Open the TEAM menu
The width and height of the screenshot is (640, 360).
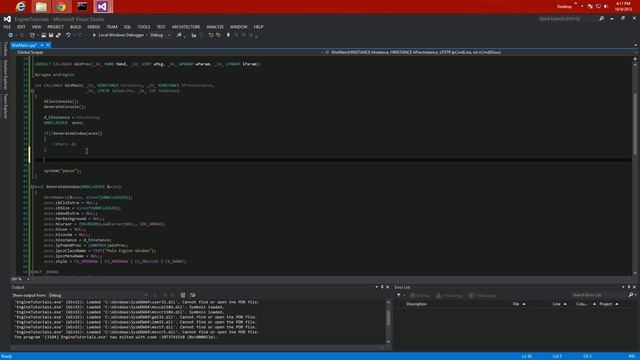112,27
